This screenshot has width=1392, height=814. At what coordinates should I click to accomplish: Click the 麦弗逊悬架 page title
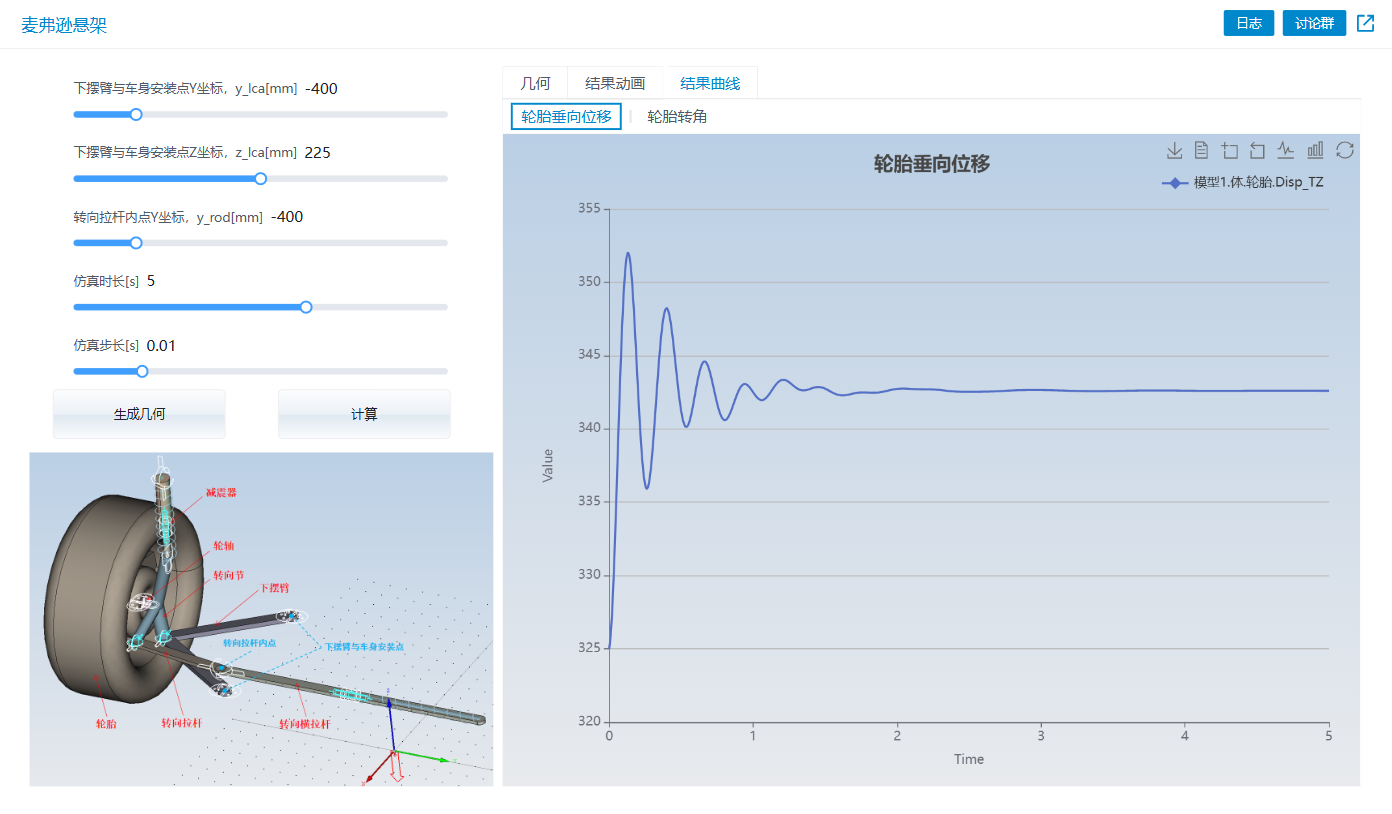(64, 25)
